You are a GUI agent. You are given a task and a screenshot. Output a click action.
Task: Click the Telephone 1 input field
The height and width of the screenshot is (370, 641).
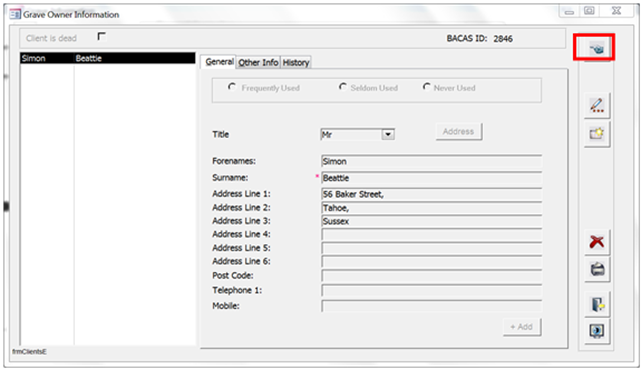[431, 291]
